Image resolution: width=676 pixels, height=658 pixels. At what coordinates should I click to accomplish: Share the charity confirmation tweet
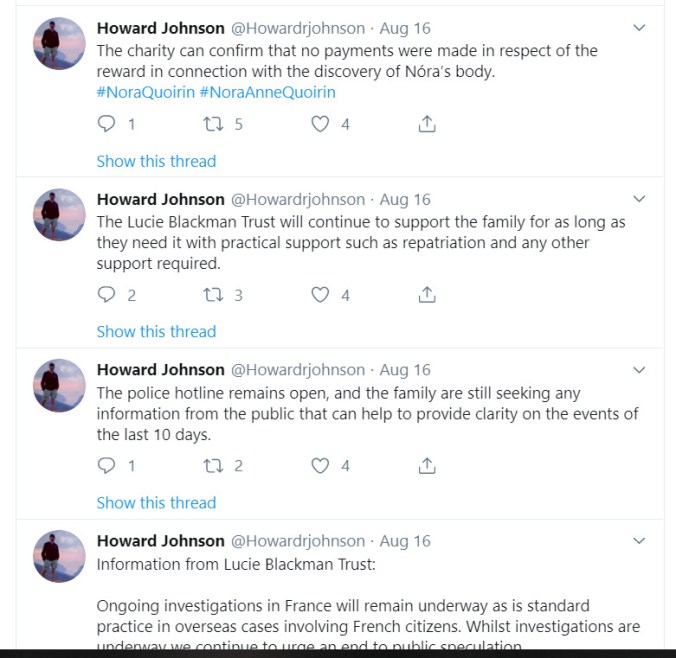pos(426,124)
